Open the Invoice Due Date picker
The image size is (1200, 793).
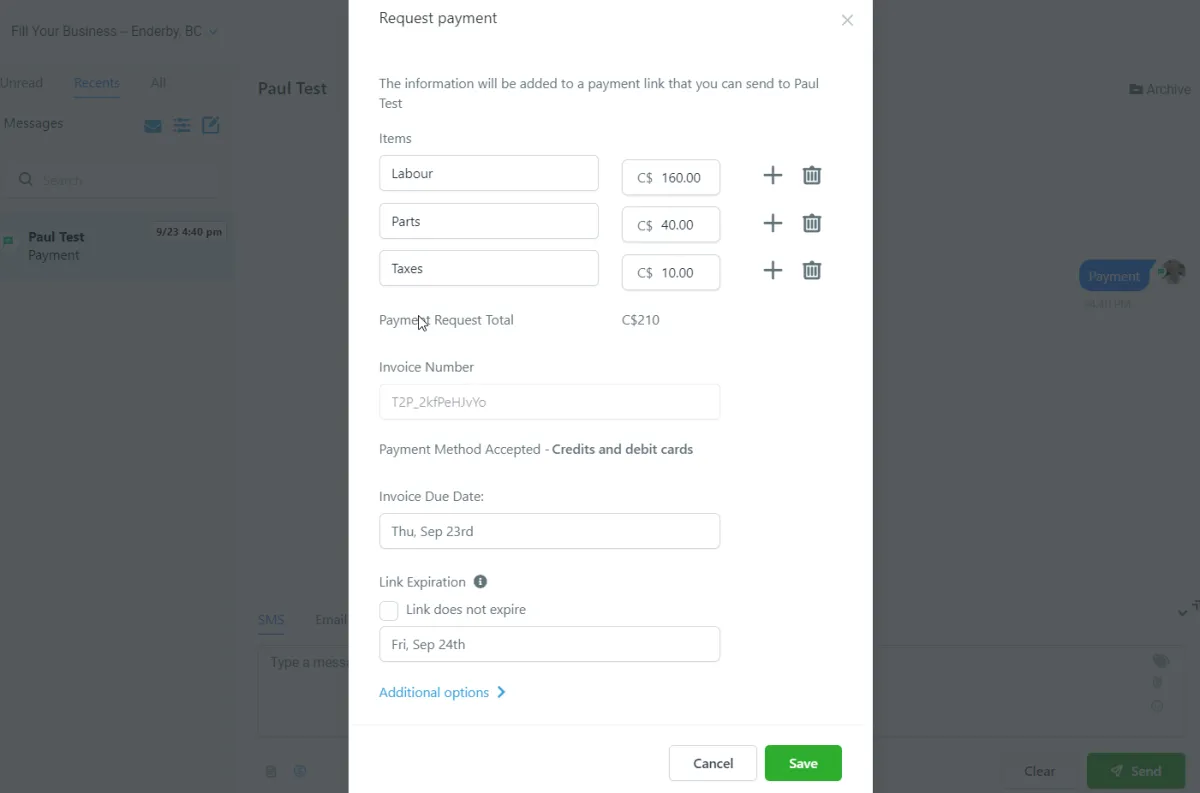(x=549, y=531)
